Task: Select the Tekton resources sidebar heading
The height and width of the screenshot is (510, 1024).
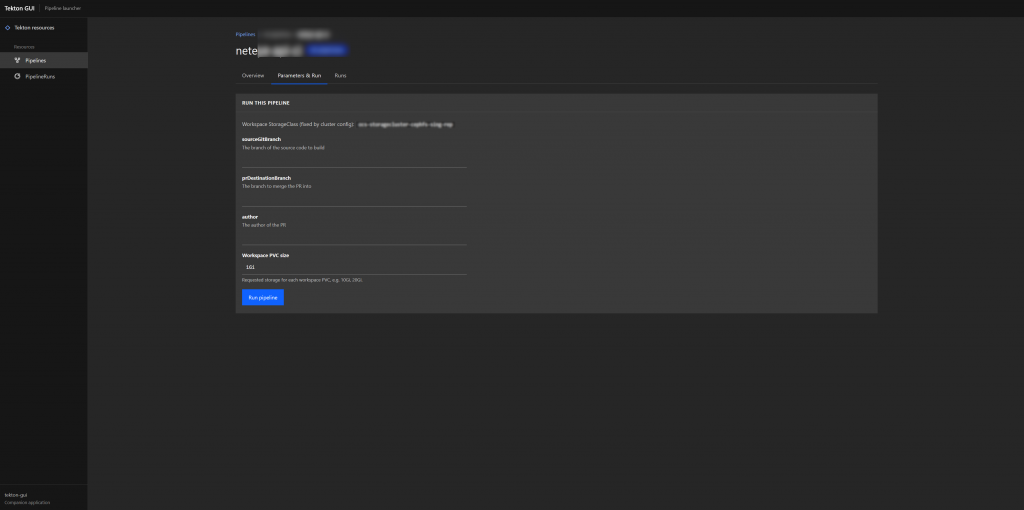Action: coord(34,27)
